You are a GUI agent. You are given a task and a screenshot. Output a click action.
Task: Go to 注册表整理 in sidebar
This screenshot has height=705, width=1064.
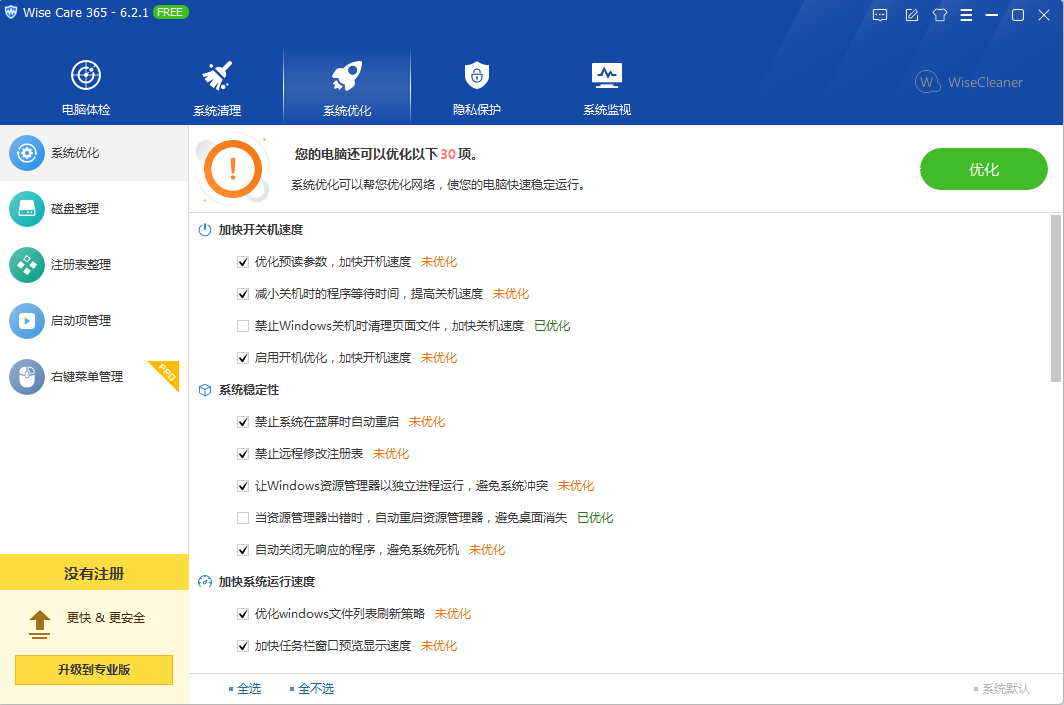80,265
